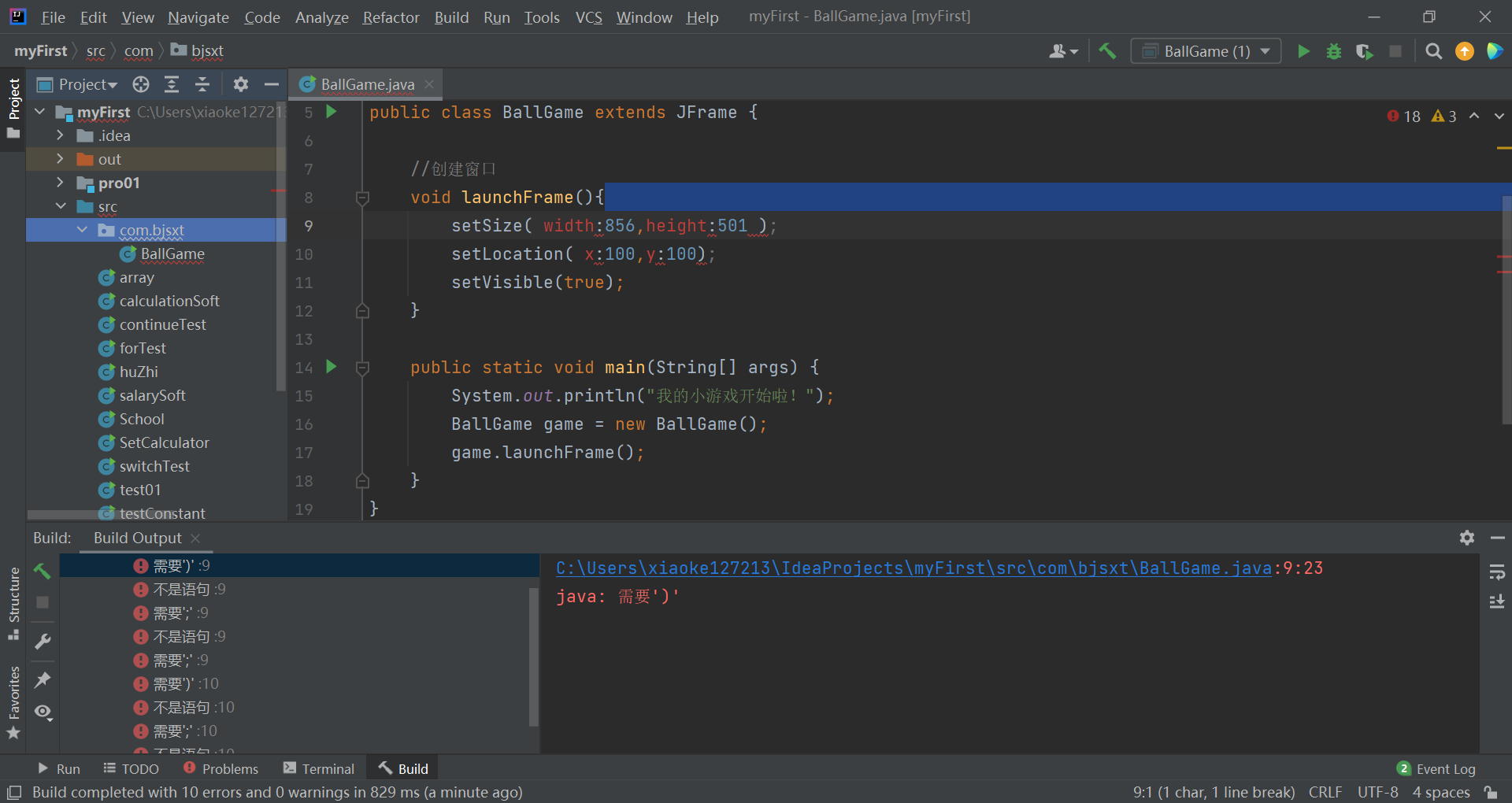This screenshot has width=1512, height=803.
Task: Pin the Build Output tab
Action: (x=43, y=679)
